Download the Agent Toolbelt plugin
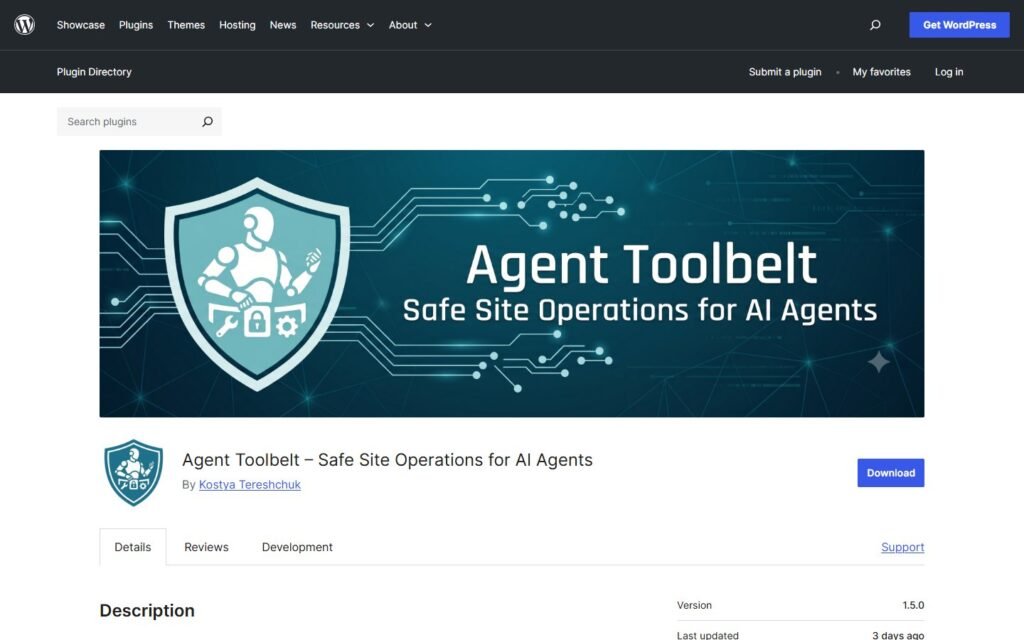1024x640 pixels. (x=891, y=473)
